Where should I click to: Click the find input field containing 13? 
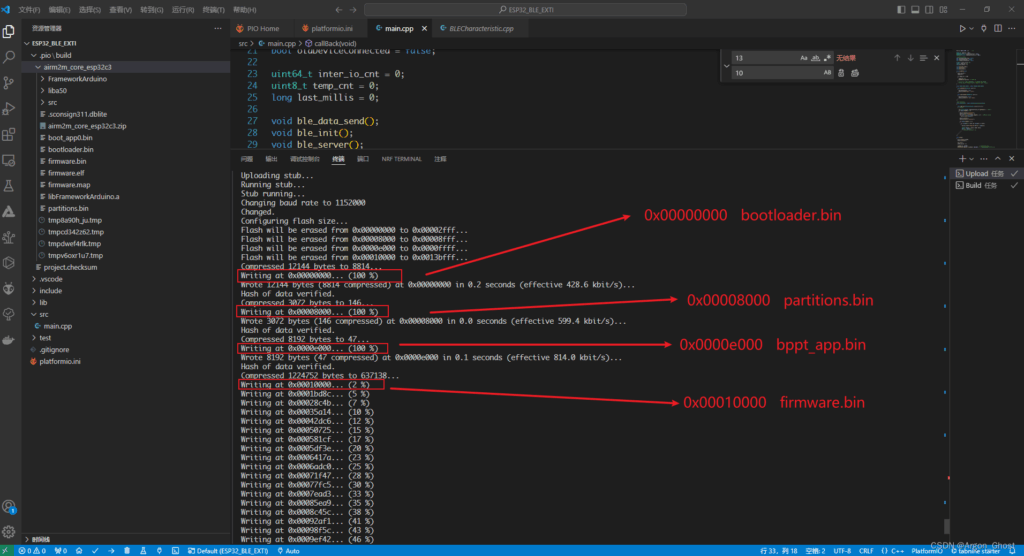pyautogui.click(x=760, y=58)
